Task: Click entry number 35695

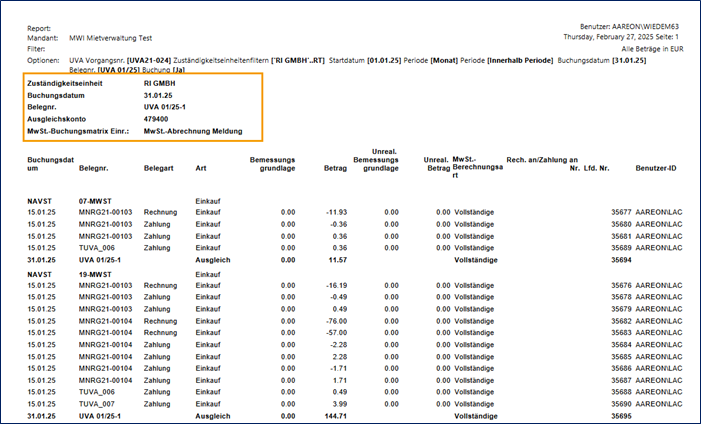Action: 622,416
